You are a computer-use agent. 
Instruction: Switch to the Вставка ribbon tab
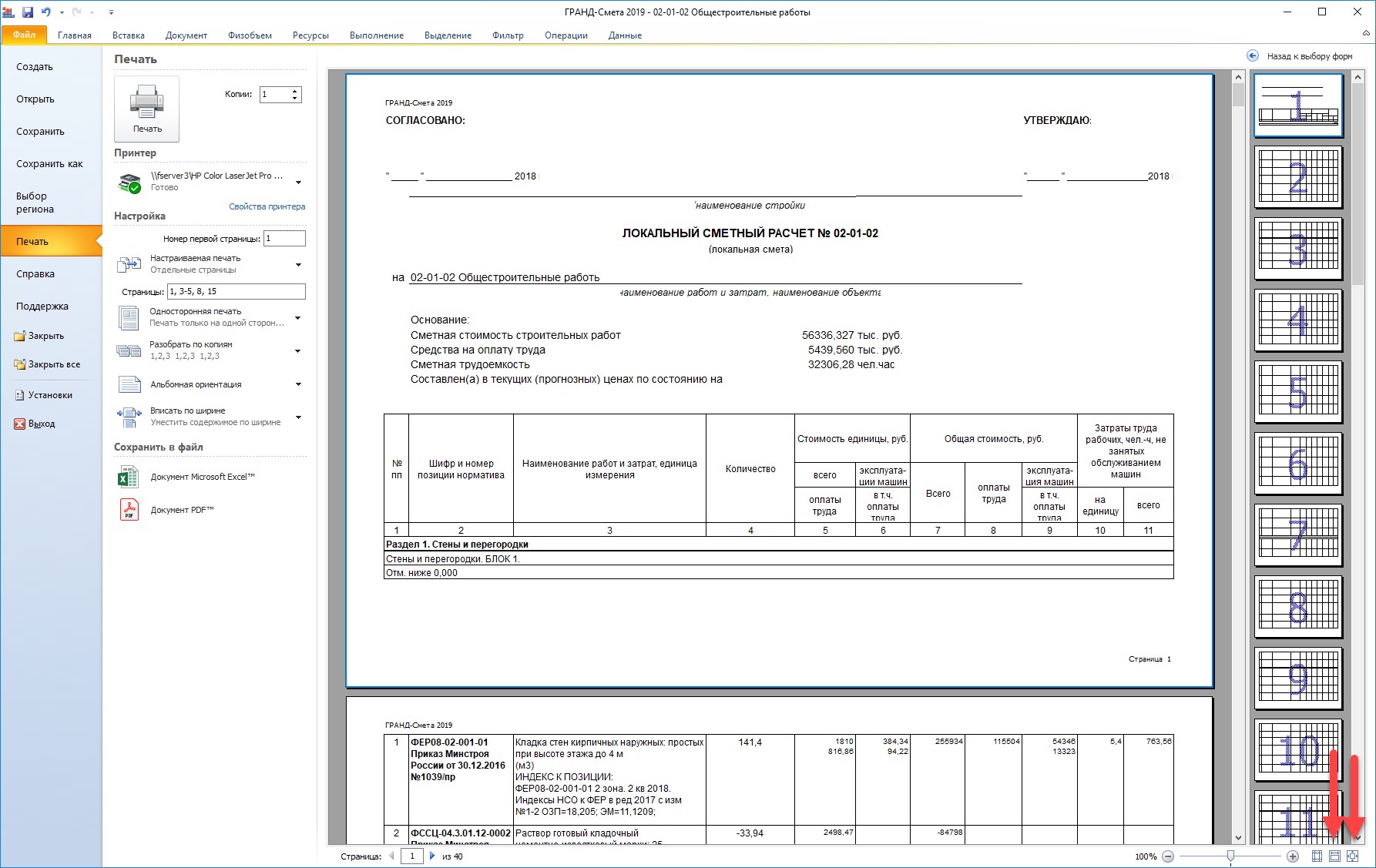pos(129,35)
